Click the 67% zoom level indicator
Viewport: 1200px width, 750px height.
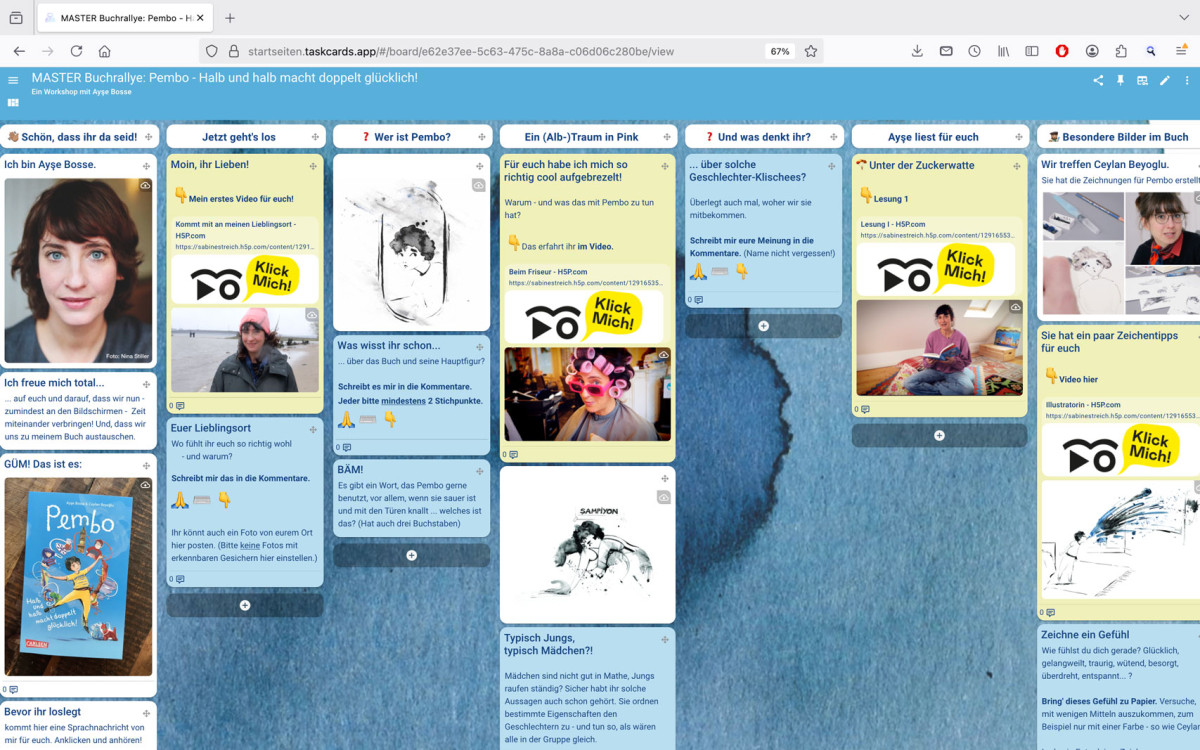[x=779, y=51]
